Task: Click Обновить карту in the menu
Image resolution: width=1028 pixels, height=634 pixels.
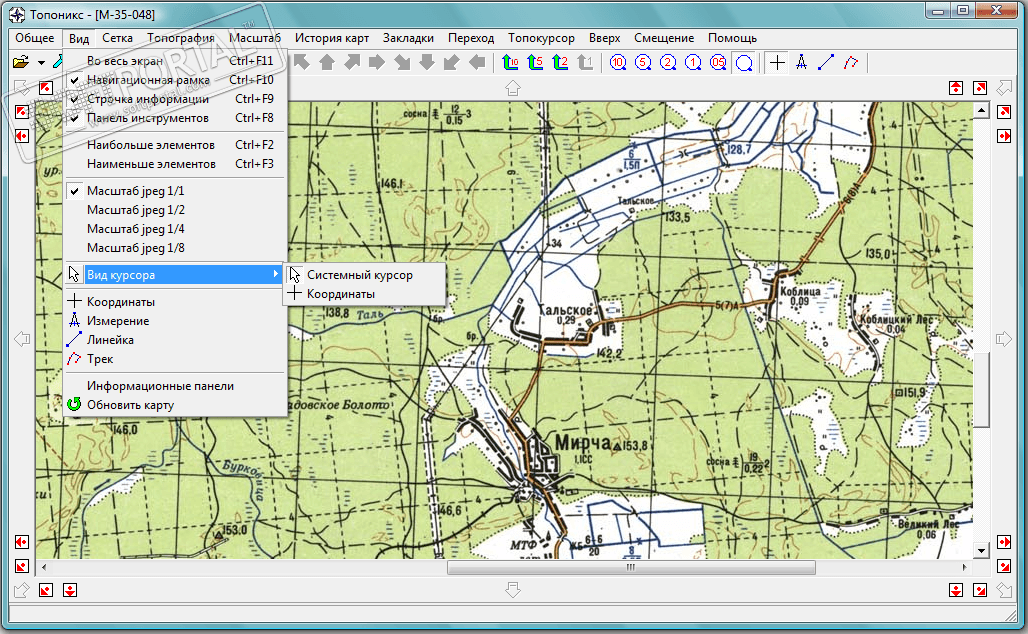Action: click(x=130, y=405)
